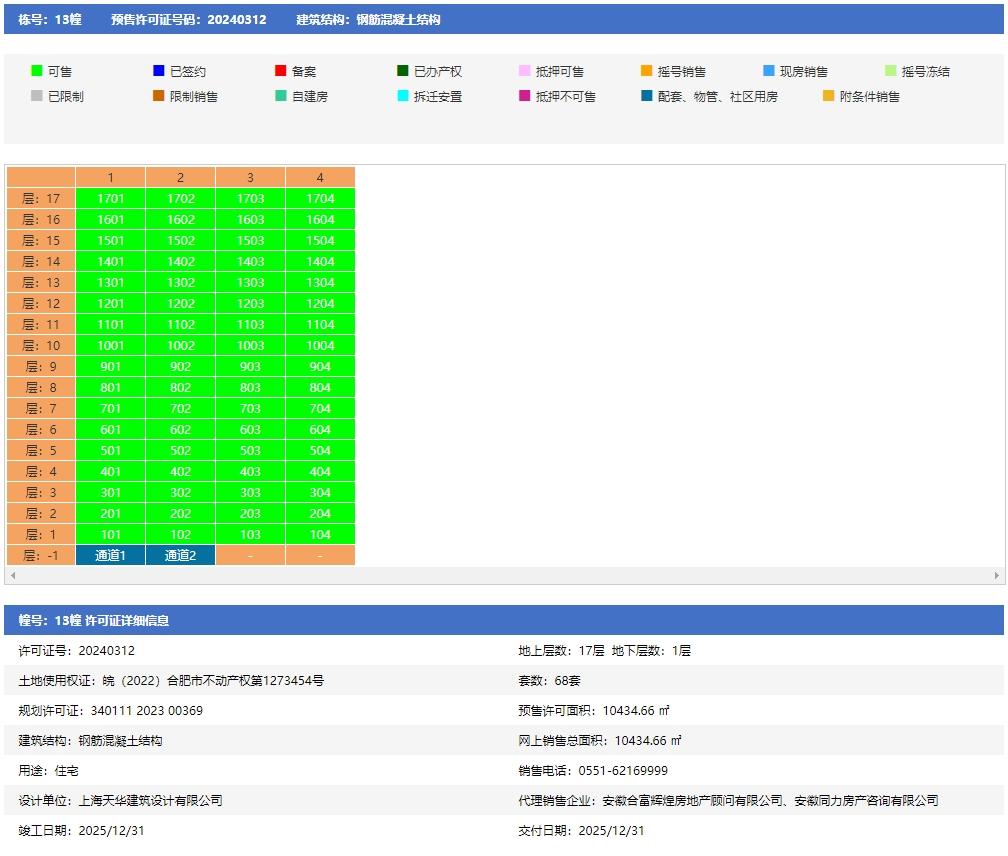Click the 通道1 basement cell
This screenshot has height=856, width=1008.
point(111,555)
